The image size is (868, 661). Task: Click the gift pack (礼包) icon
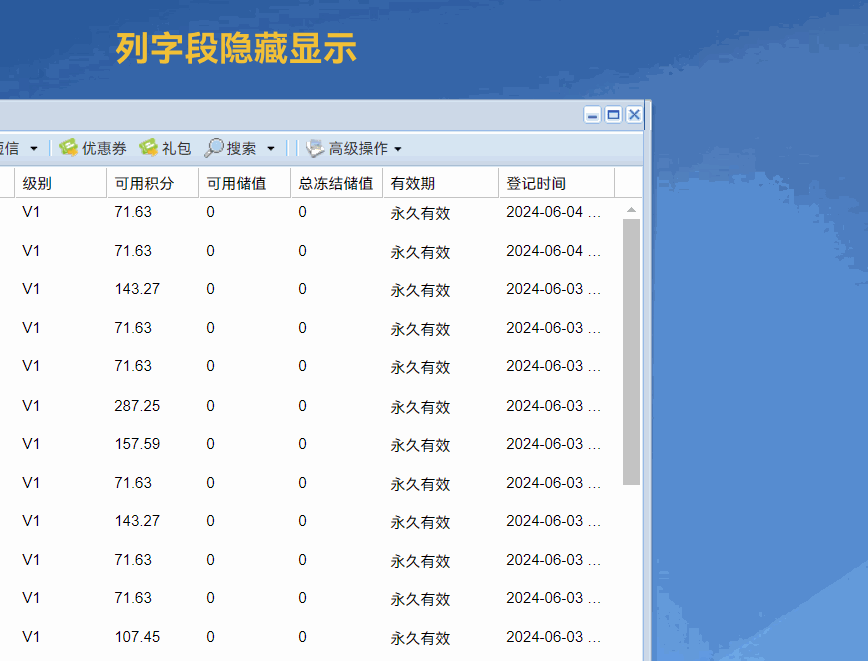148,148
